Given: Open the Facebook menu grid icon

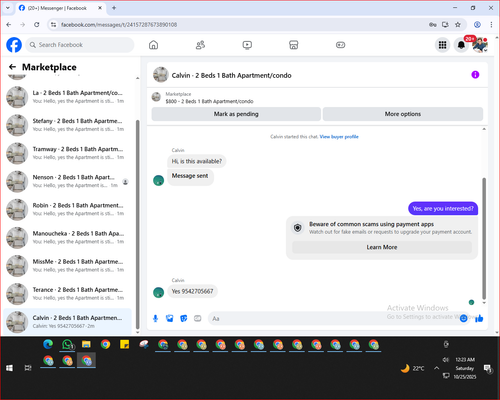Looking at the screenshot, I should click(x=442, y=45).
